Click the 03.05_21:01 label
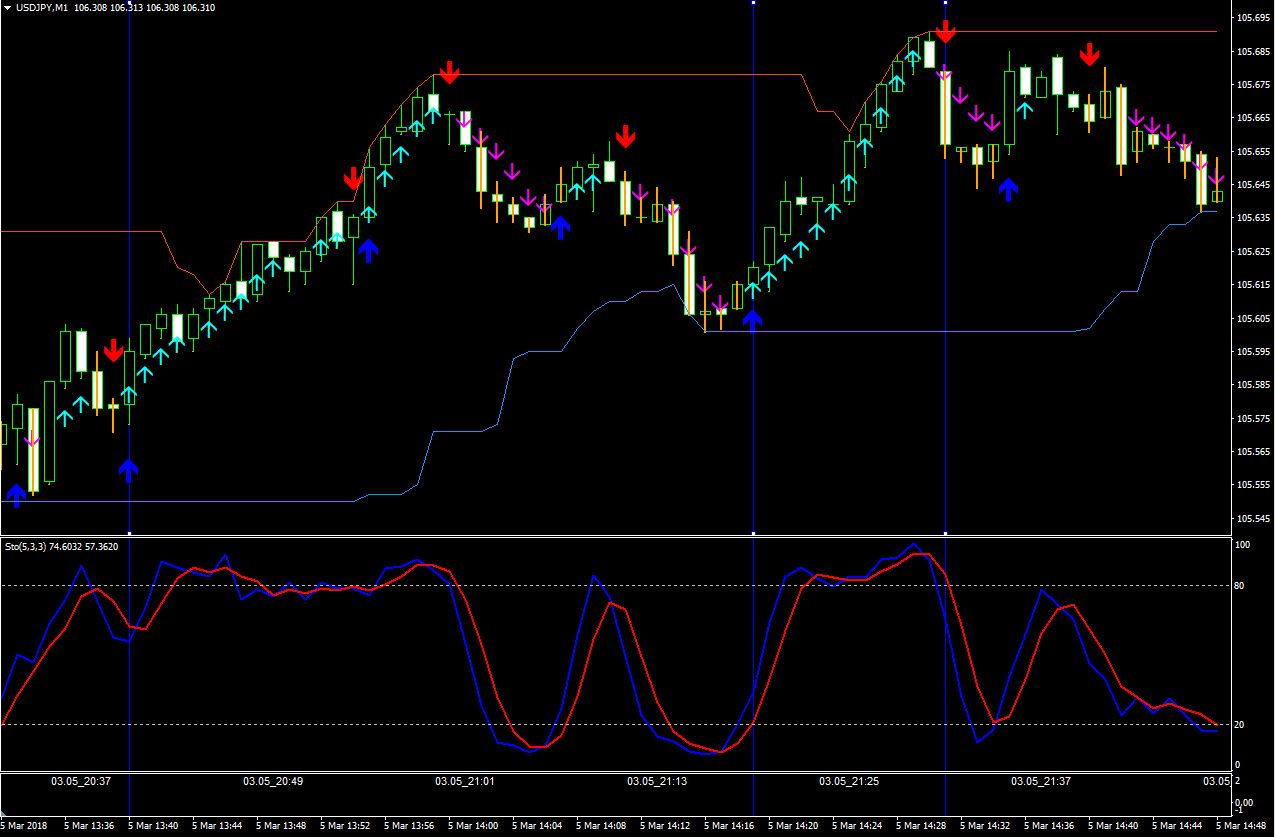 pos(465,780)
